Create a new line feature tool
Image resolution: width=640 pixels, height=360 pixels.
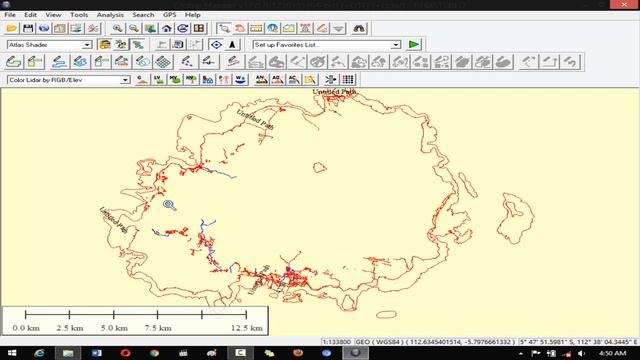click(59, 62)
